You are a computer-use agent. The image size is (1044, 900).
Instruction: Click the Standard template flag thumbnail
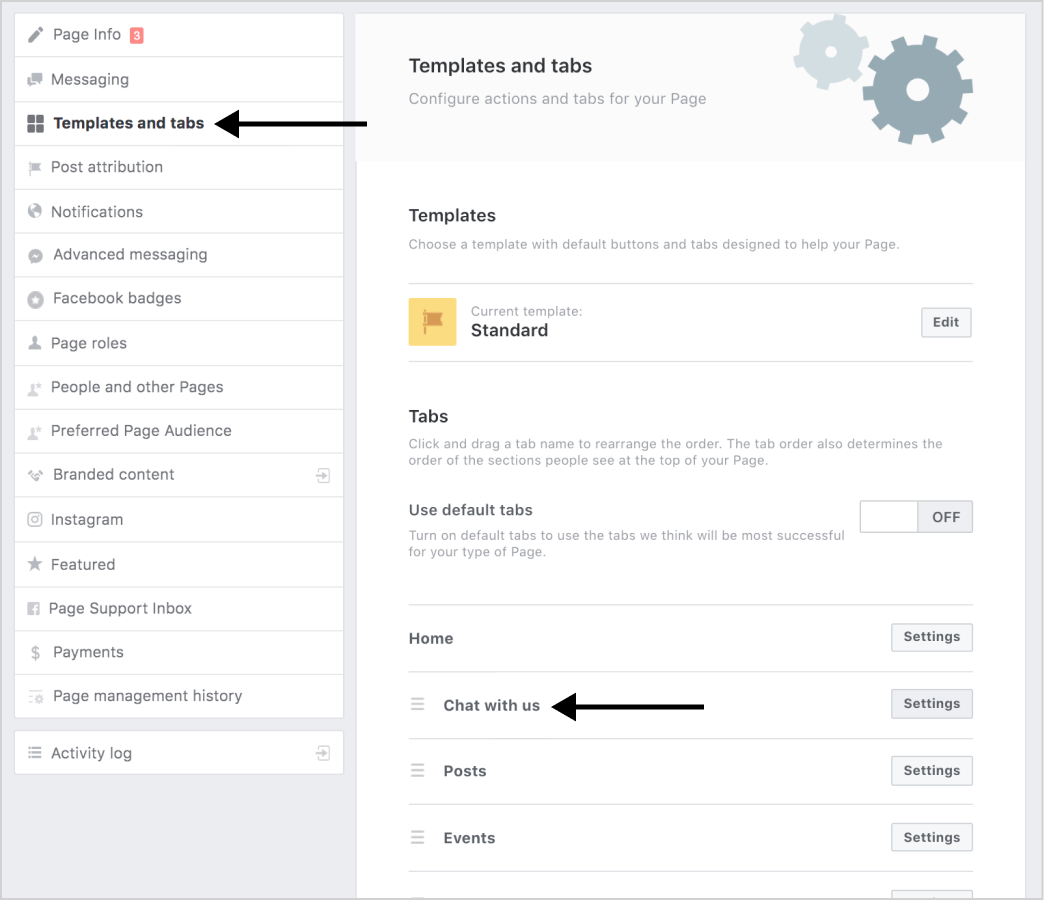[x=432, y=322]
